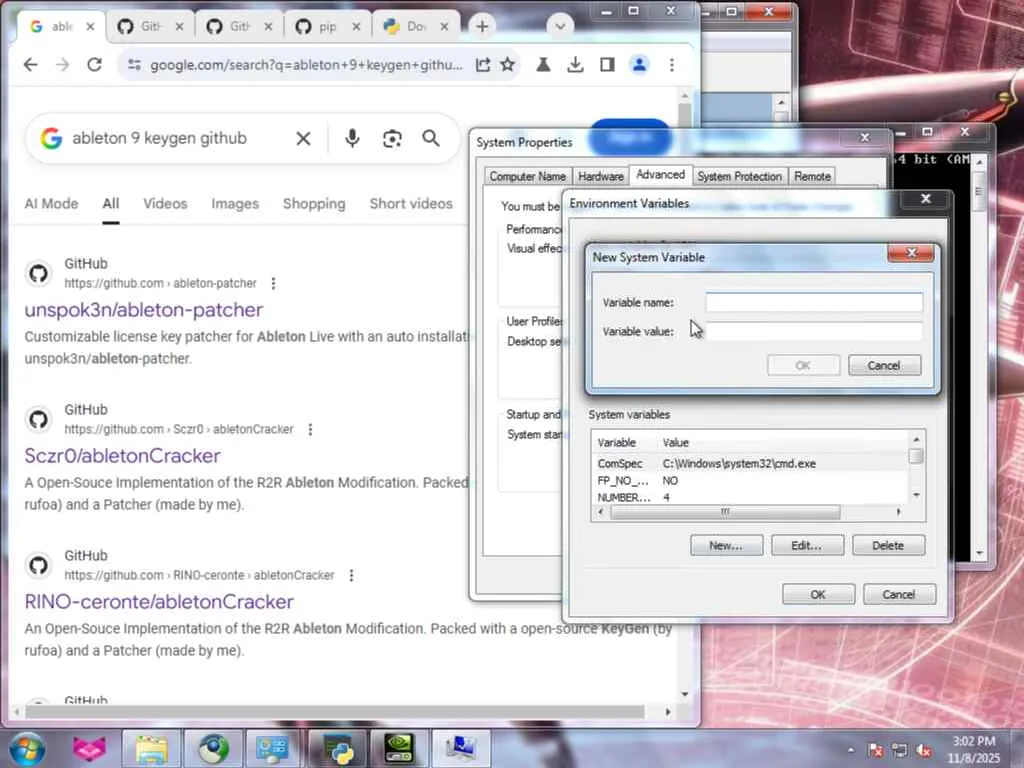This screenshot has width=1024, height=768.
Task: Select the FP_NO_... variable row
Action: pyautogui.click(x=750, y=480)
